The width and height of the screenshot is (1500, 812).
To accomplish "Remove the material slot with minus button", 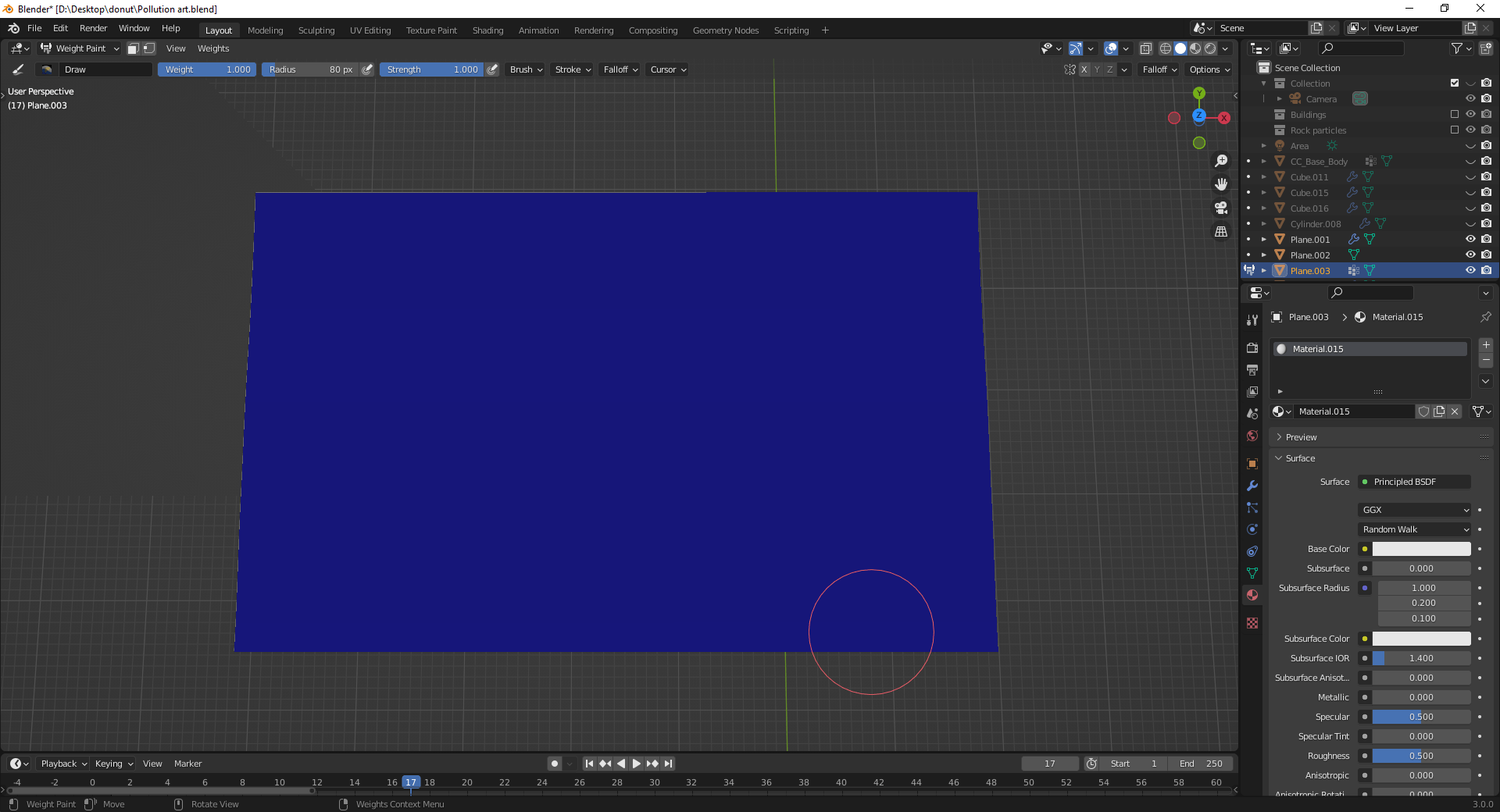I will click(1486, 361).
